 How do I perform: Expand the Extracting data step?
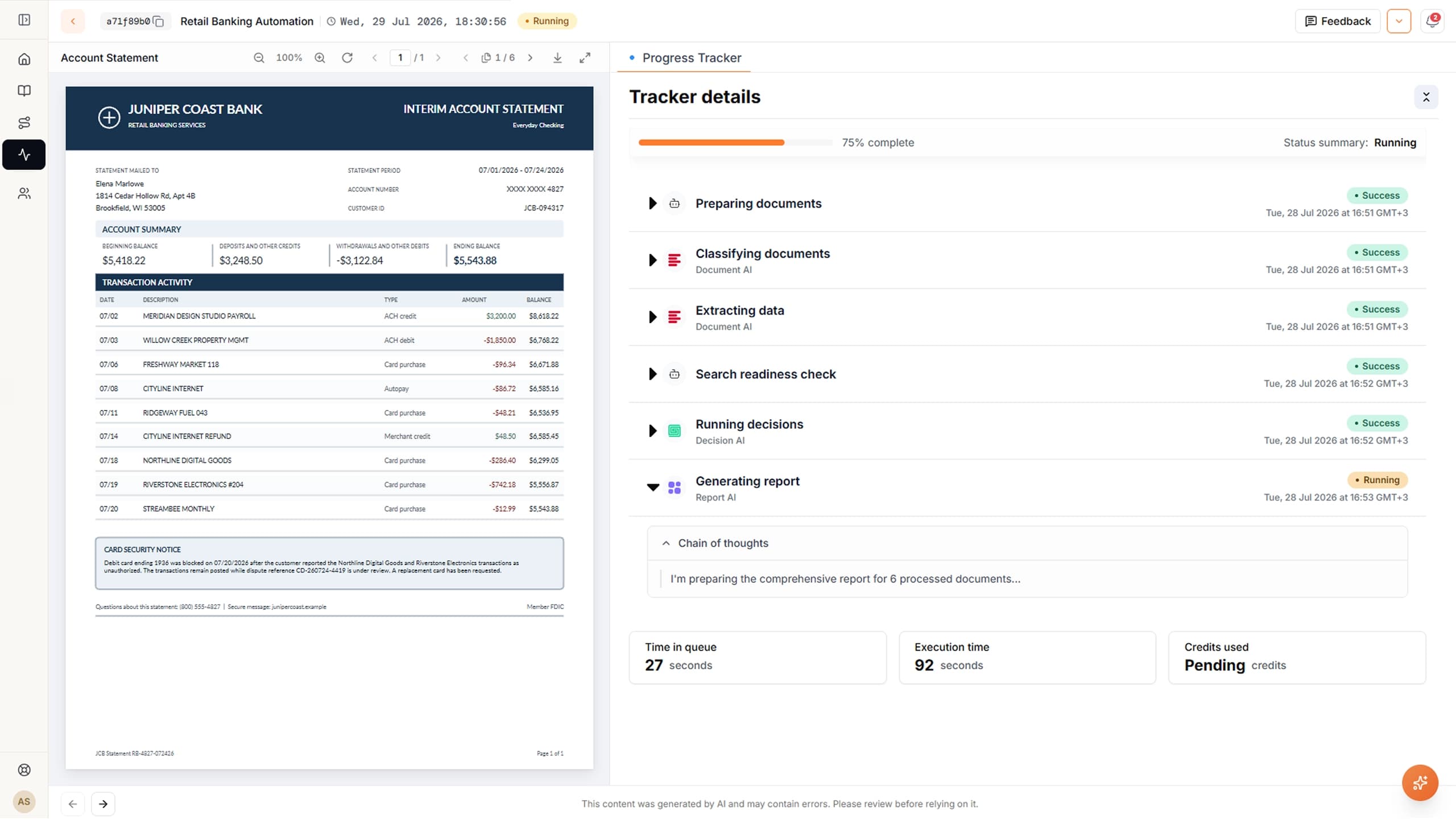coord(652,317)
